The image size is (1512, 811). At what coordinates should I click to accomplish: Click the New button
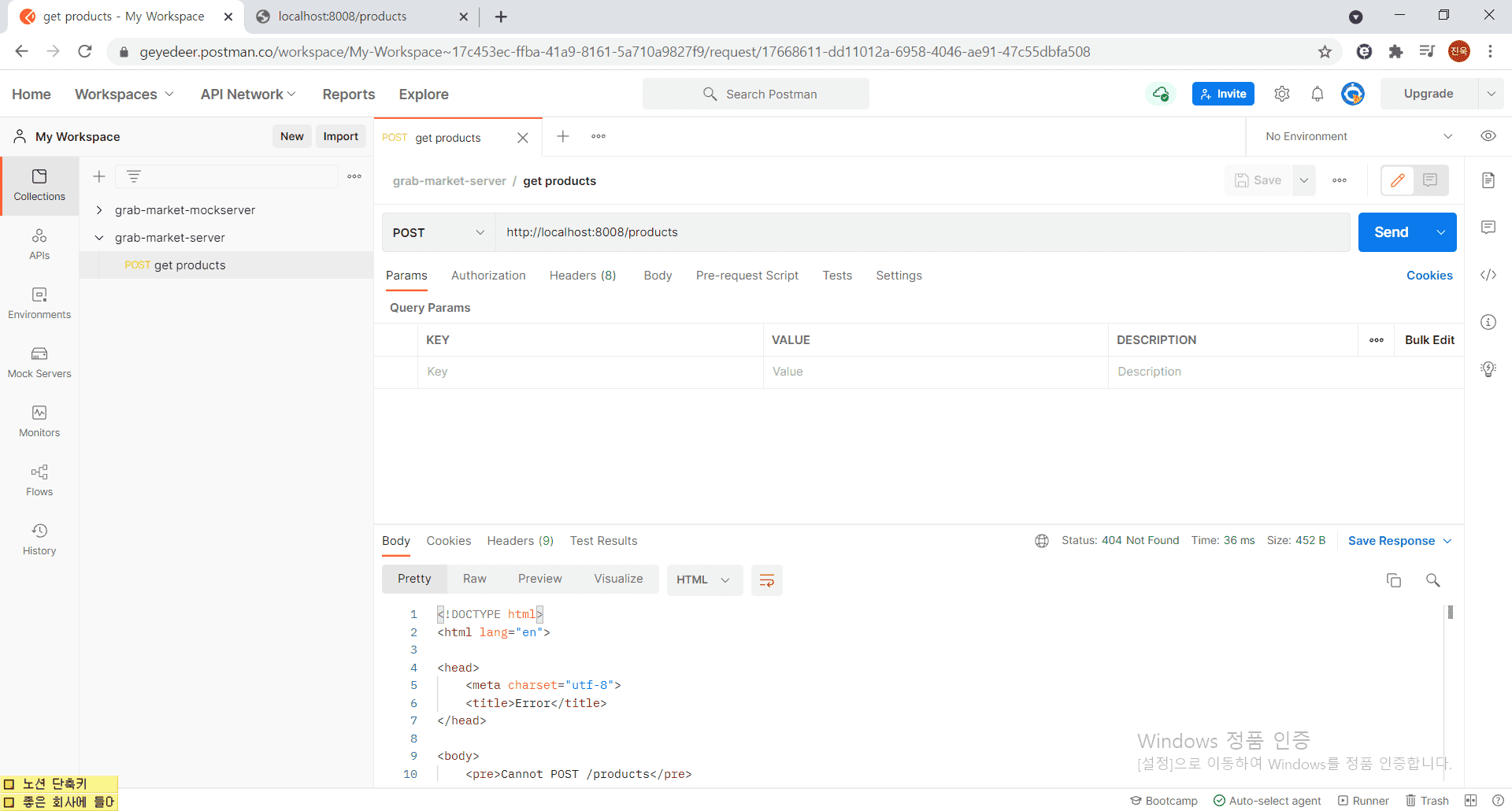291,136
